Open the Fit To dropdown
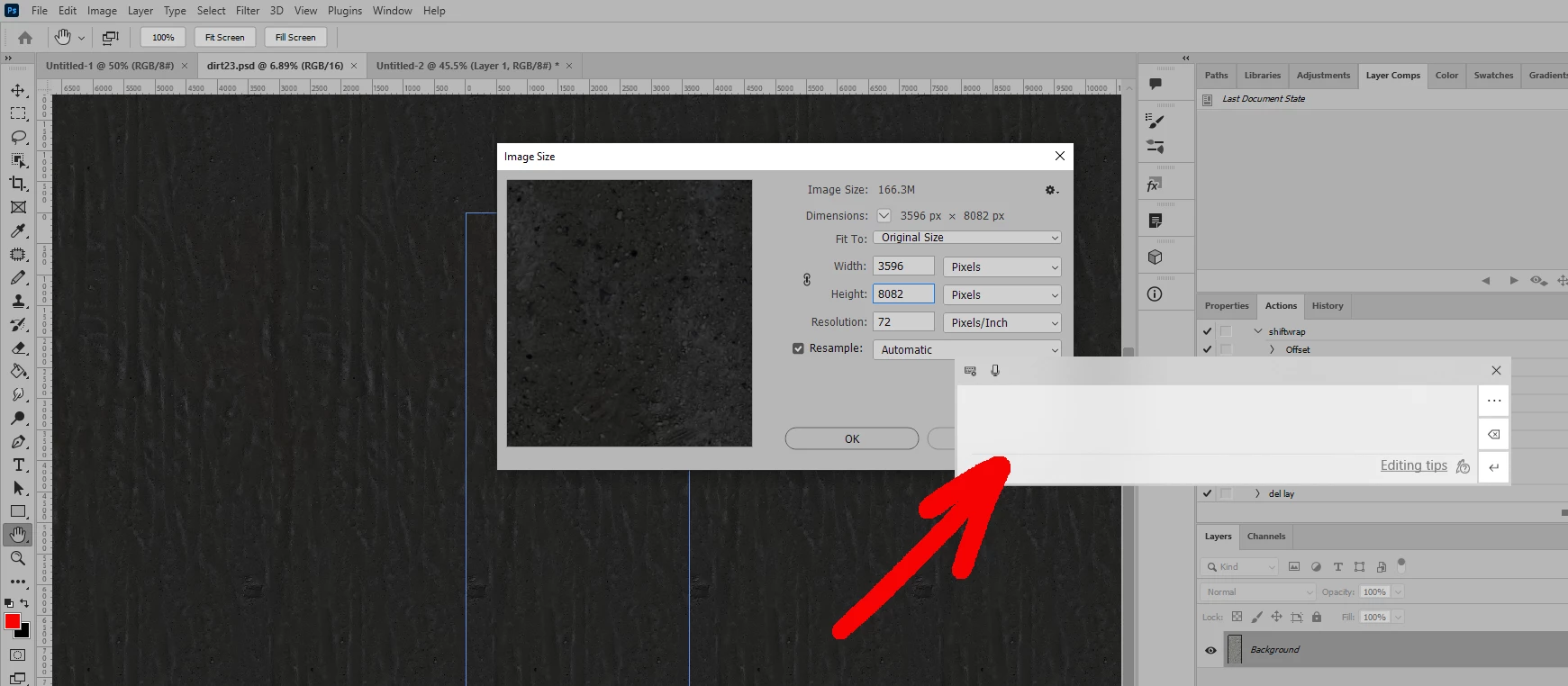Image resolution: width=1568 pixels, height=686 pixels. [967, 238]
